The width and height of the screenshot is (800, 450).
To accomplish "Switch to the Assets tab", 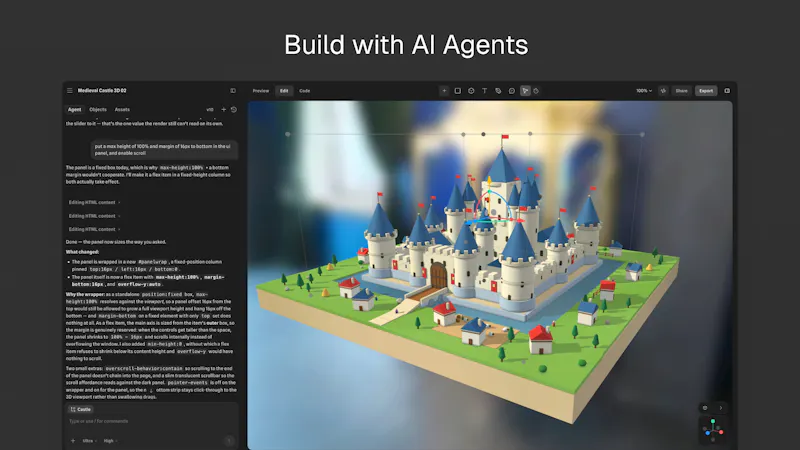I will coord(122,110).
